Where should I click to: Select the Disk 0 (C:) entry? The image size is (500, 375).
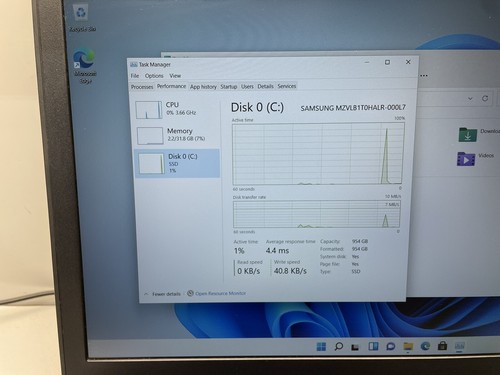coord(177,163)
